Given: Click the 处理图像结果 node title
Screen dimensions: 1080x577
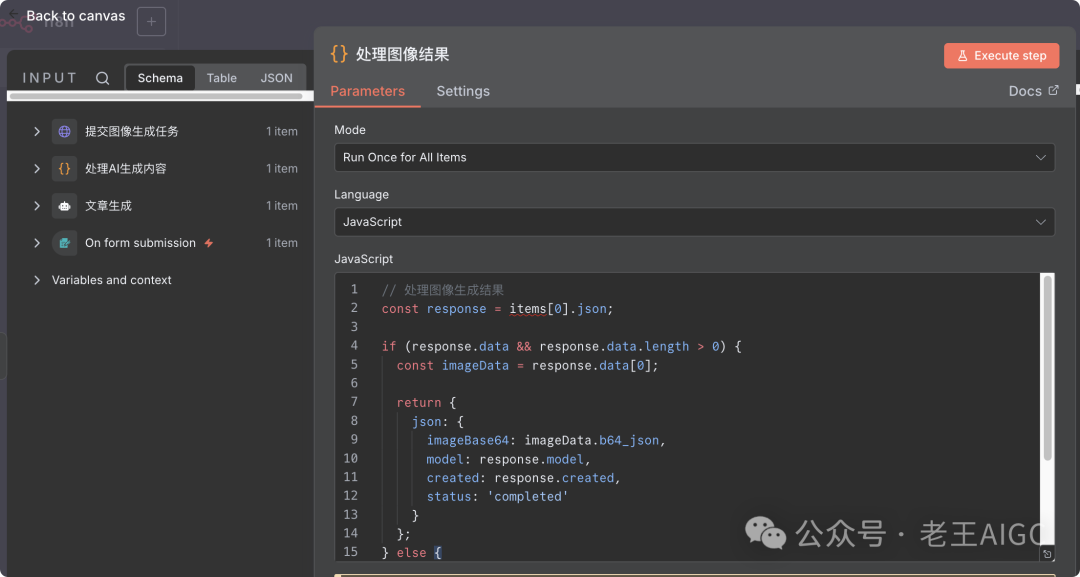Looking at the screenshot, I should (402, 54).
